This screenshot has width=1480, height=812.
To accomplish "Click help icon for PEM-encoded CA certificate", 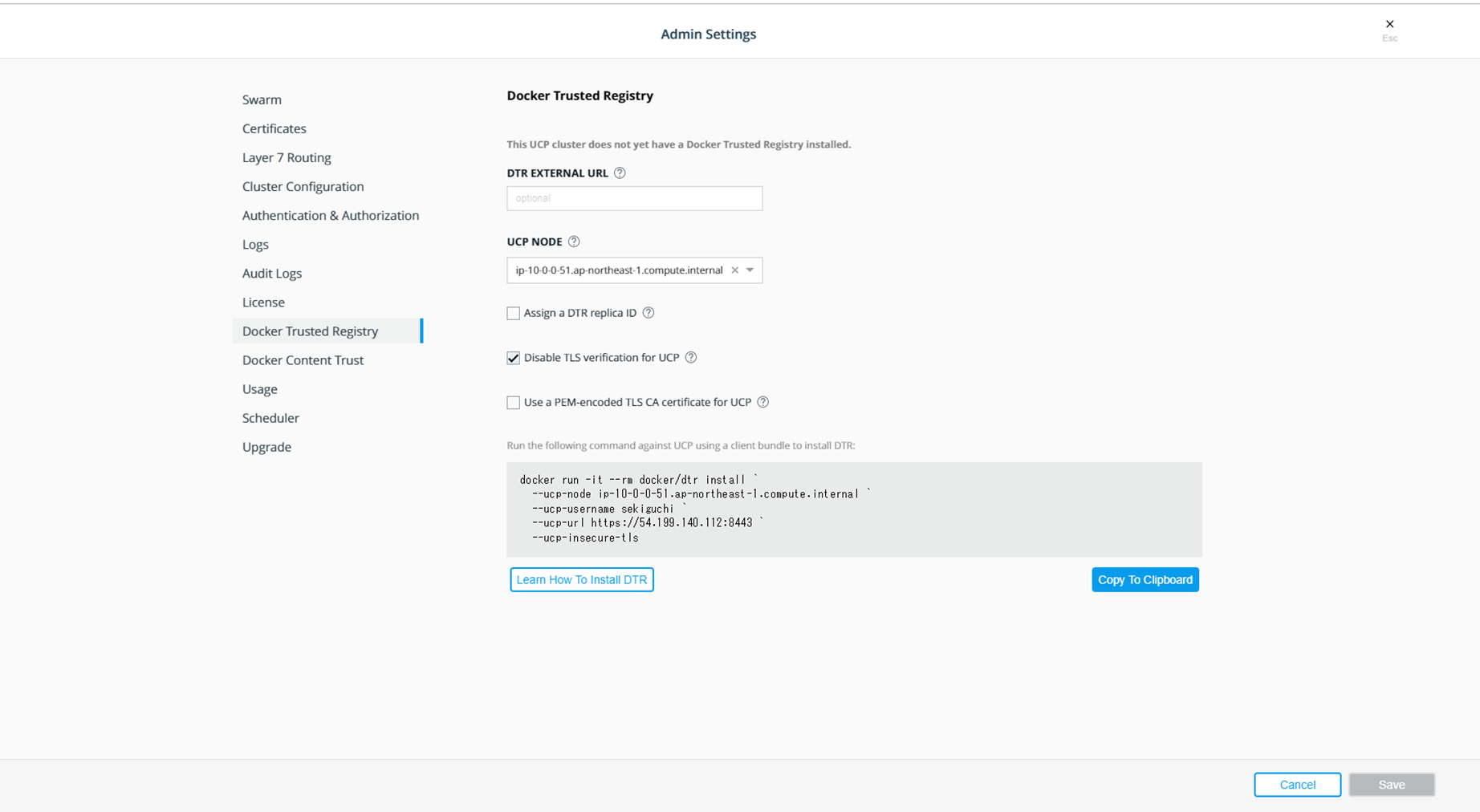I will [763, 402].
